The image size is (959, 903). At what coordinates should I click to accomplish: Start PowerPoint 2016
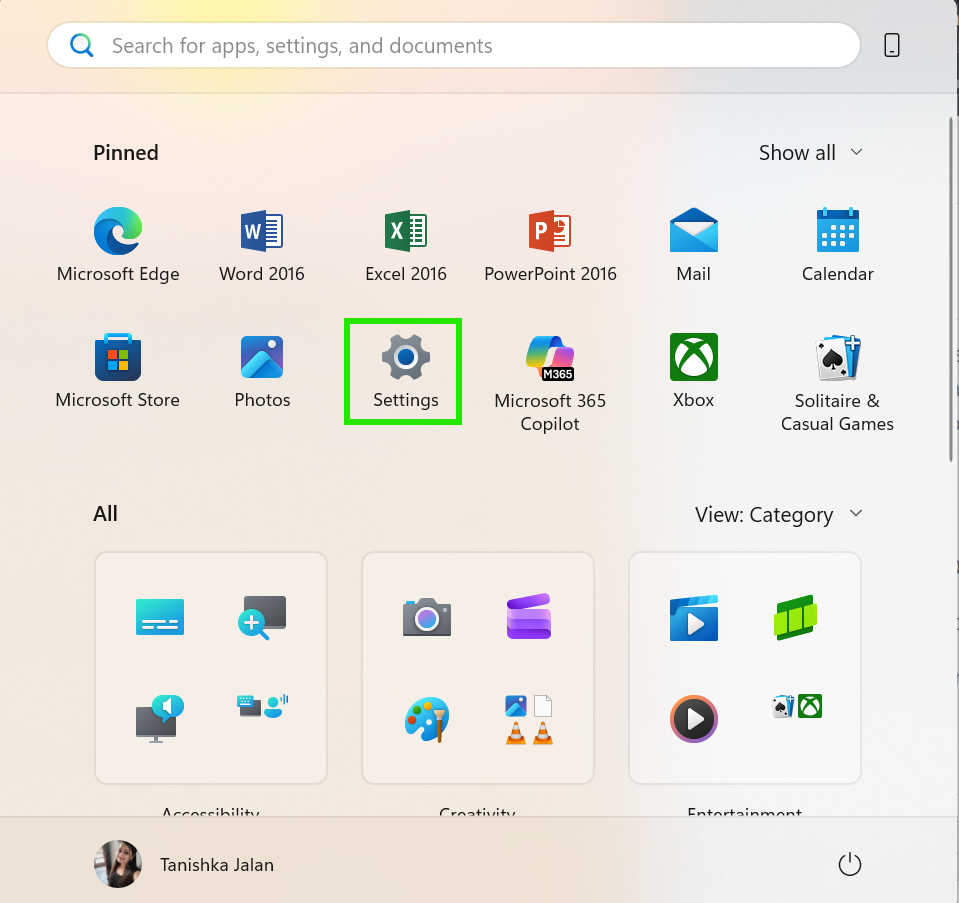pyautogui.click(x=550, y=245)
